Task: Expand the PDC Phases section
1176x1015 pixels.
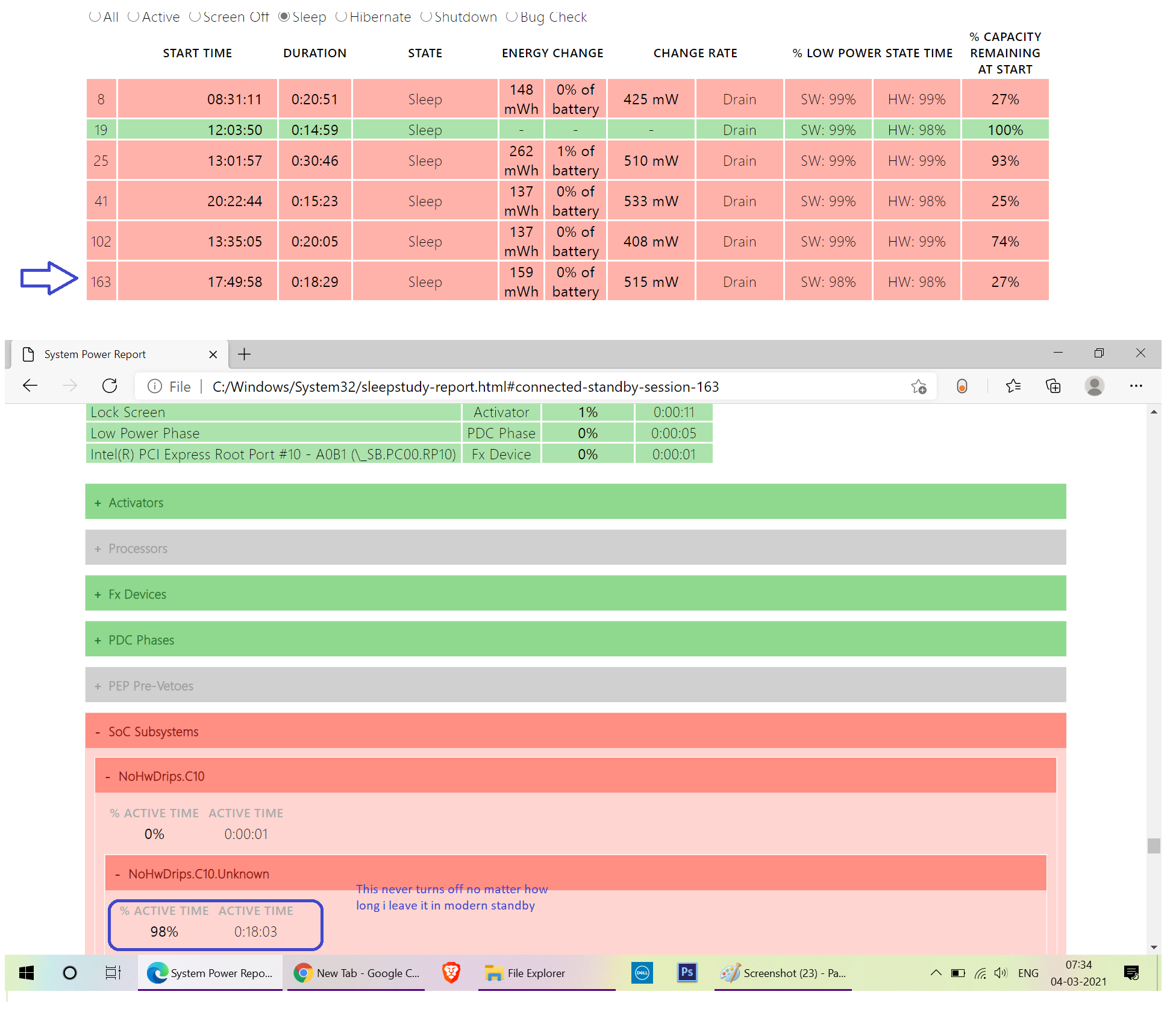Action: pyautogui.click(x=141, y=640)
